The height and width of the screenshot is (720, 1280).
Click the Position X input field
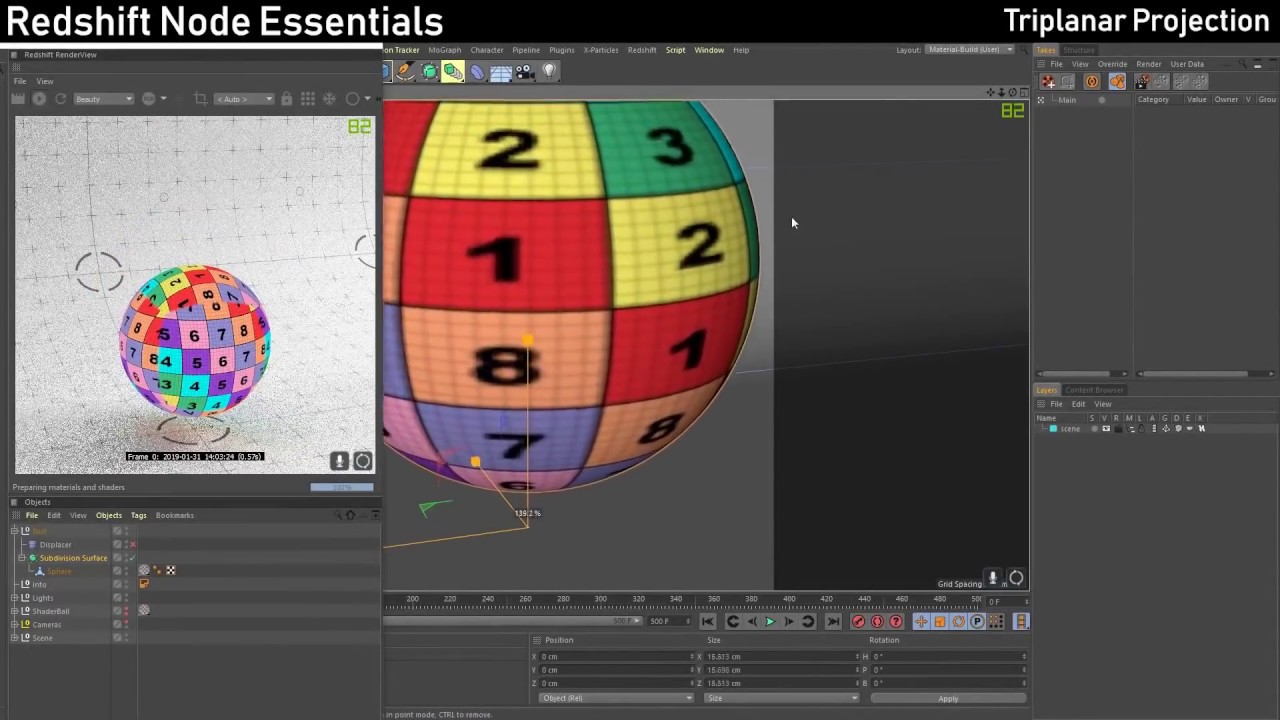(616, 657)
